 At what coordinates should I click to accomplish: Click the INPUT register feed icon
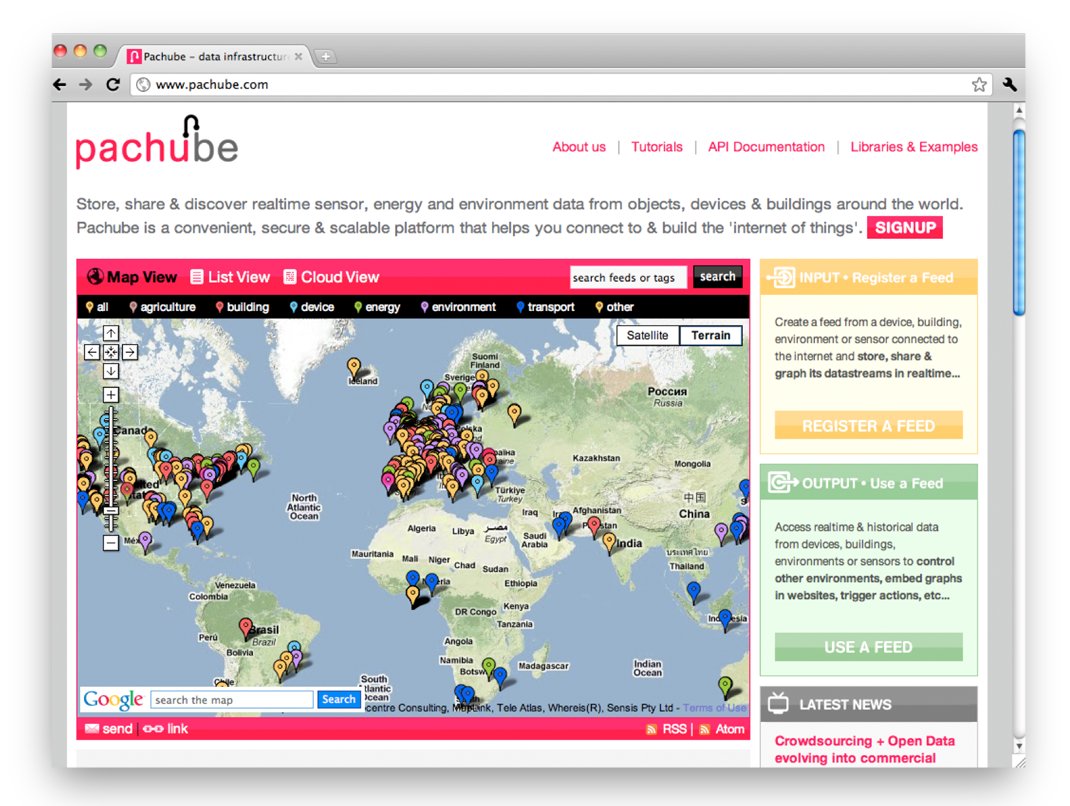tap(782, 277)
